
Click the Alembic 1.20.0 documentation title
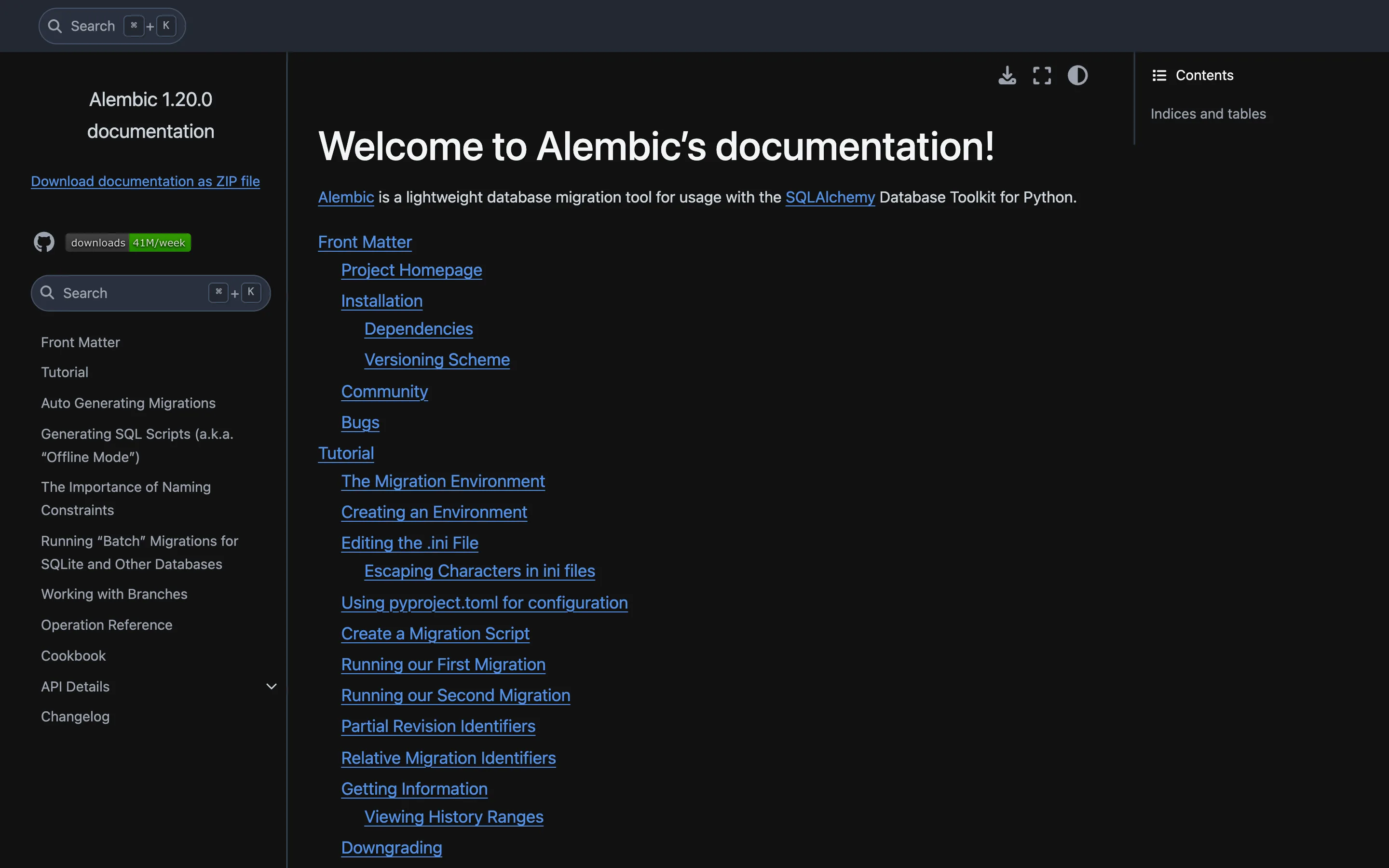click(x=150, y=115)
